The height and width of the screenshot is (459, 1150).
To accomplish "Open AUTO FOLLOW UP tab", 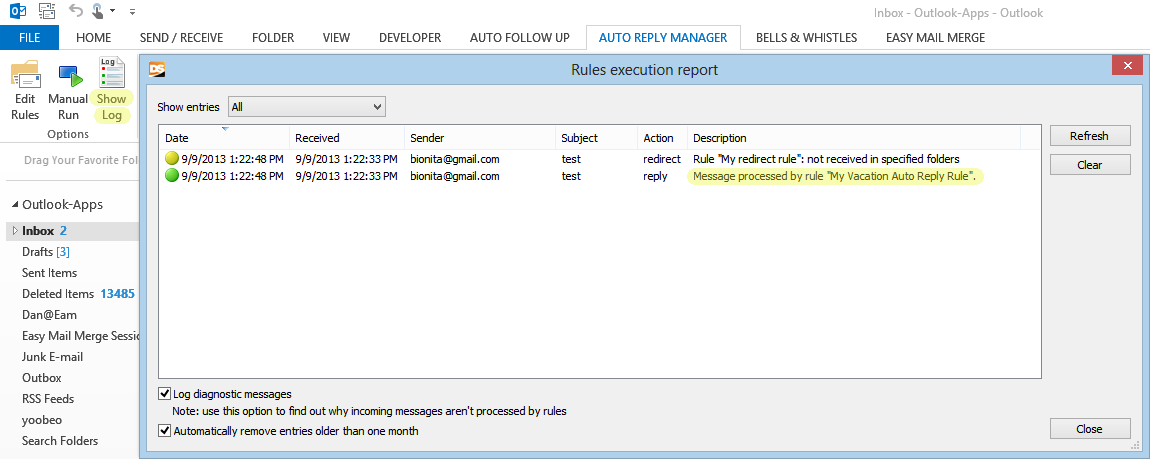I will point(520,37).
